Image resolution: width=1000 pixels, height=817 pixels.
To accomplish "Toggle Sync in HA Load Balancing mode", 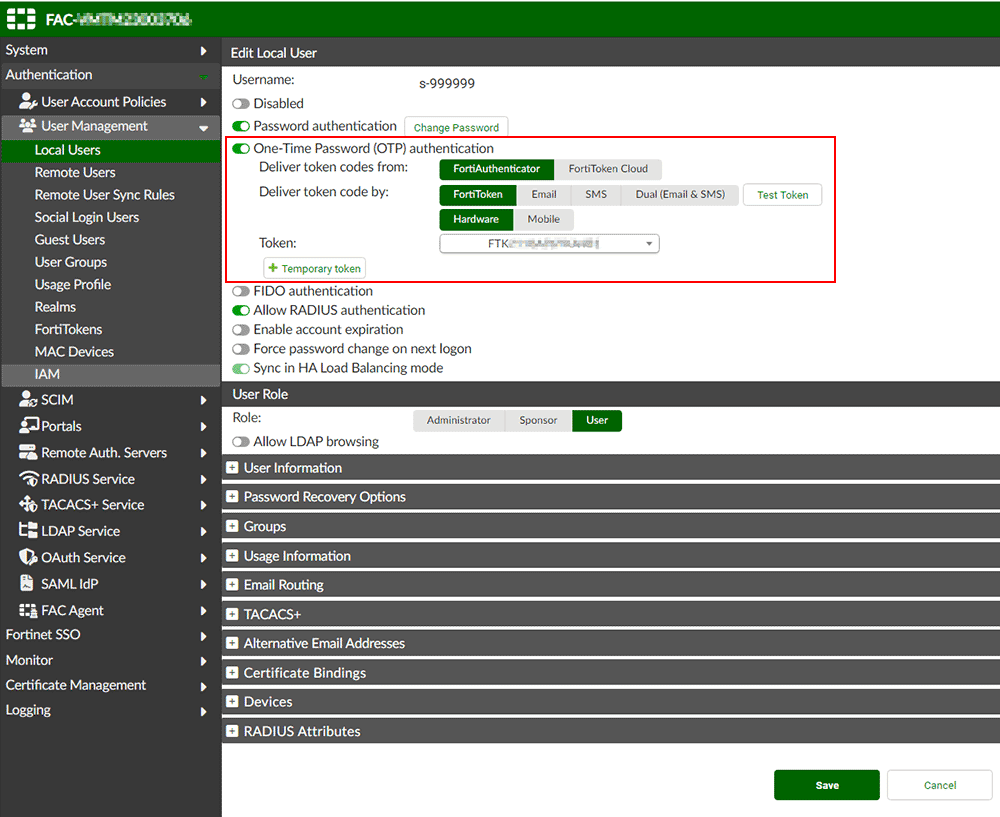I will click(240, 369).
